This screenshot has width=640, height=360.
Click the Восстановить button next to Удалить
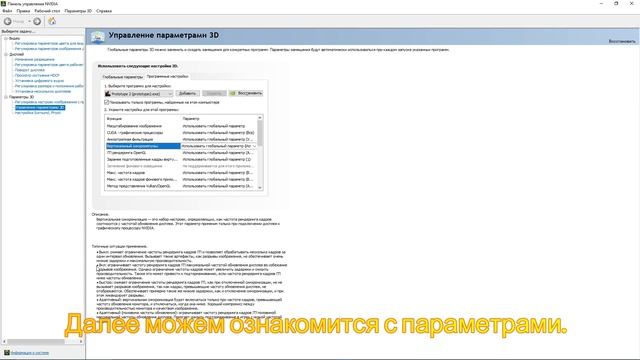(246, 93)
